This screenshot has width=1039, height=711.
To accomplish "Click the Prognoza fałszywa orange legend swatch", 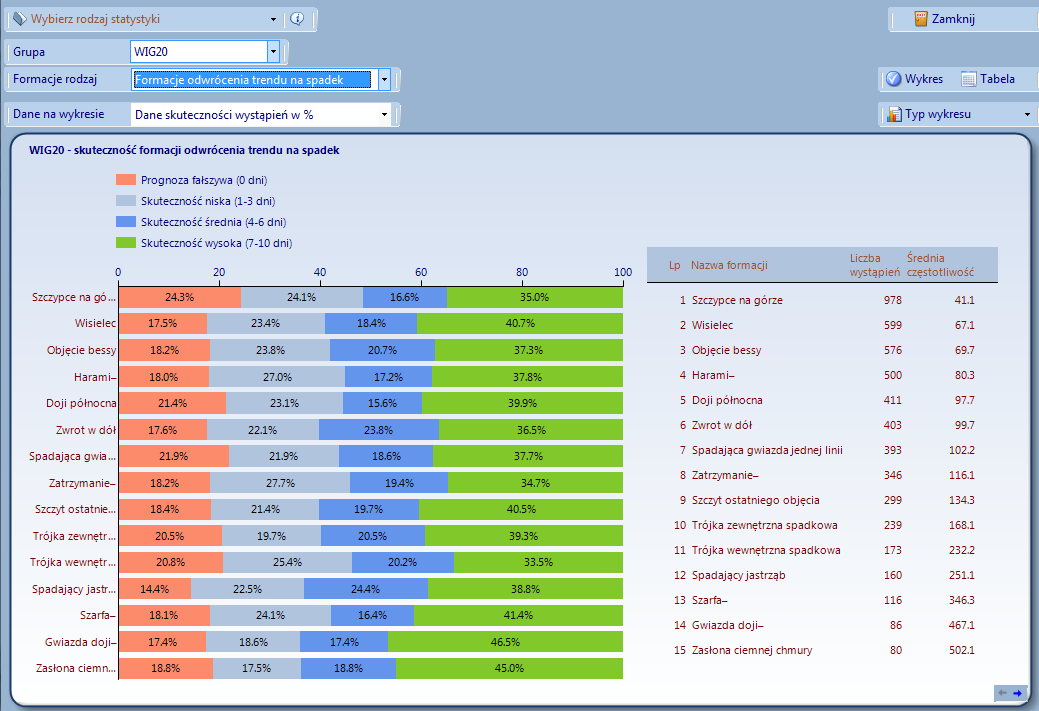I will (x=126, y=180).
